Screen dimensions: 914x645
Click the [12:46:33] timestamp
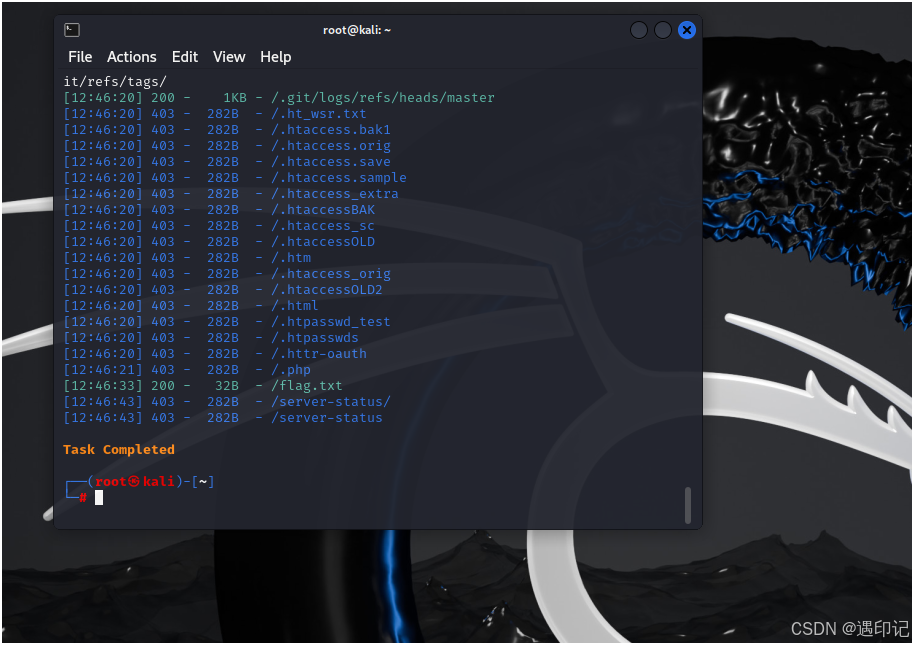[103, 386]
